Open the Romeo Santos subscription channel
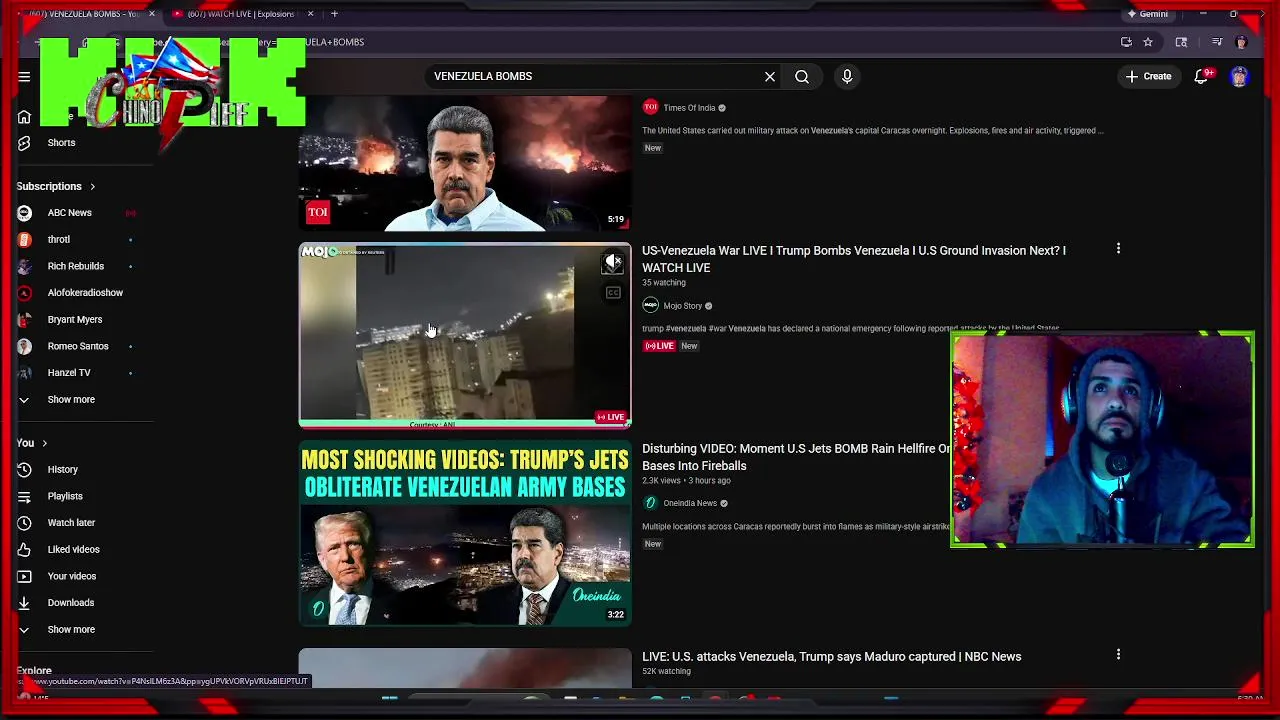The image size is (1280, 720). coord(76,346)
